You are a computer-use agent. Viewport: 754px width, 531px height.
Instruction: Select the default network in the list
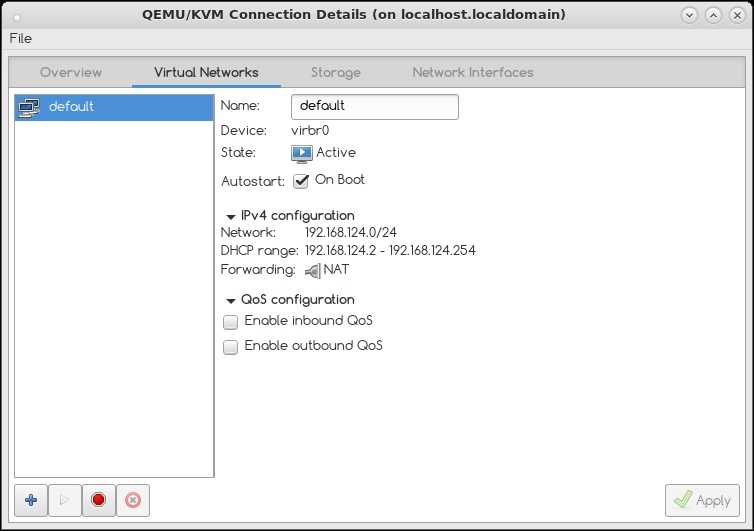click(x=114, y=107)
